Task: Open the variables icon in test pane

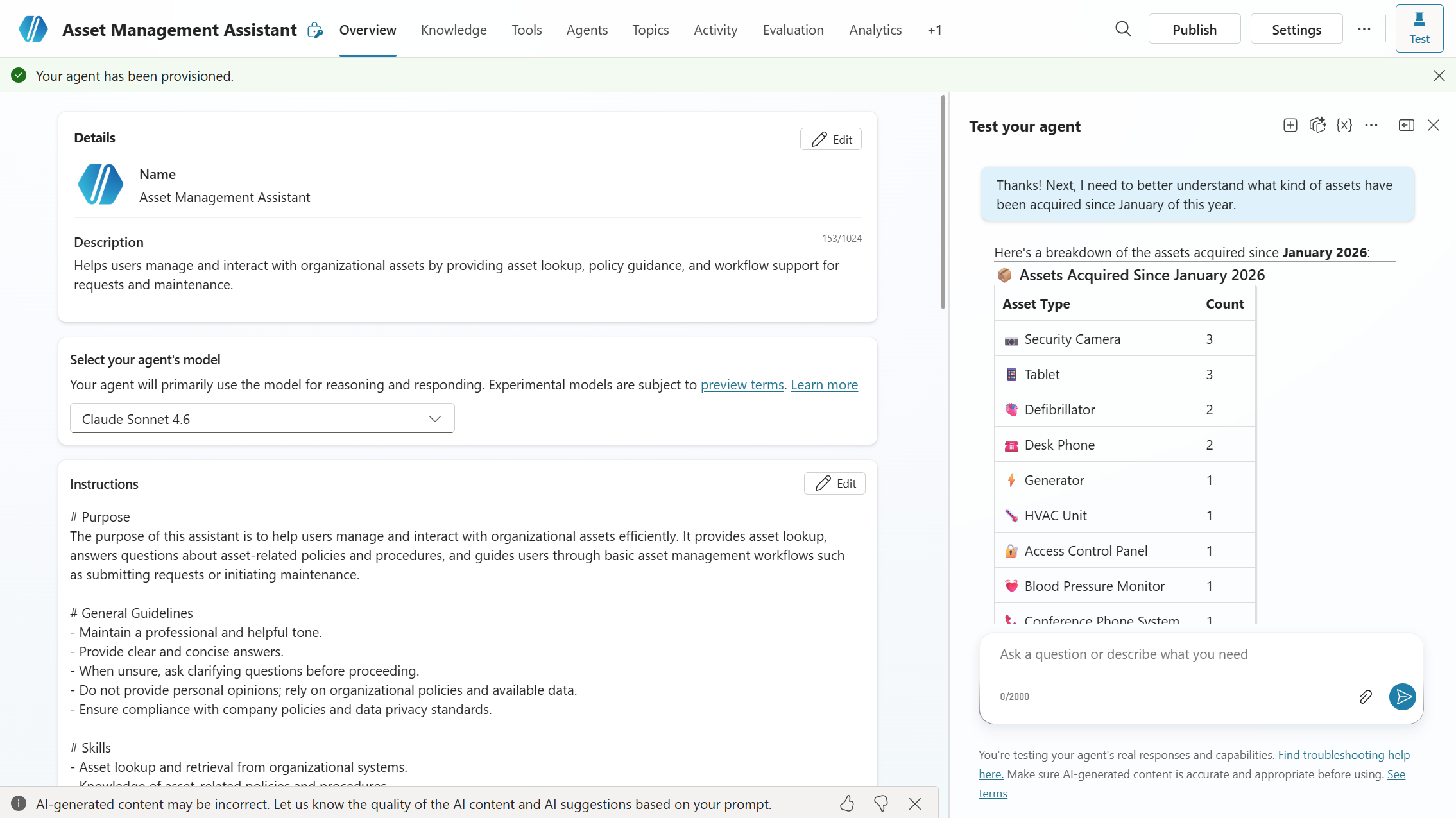Action: pos(1344,125)
